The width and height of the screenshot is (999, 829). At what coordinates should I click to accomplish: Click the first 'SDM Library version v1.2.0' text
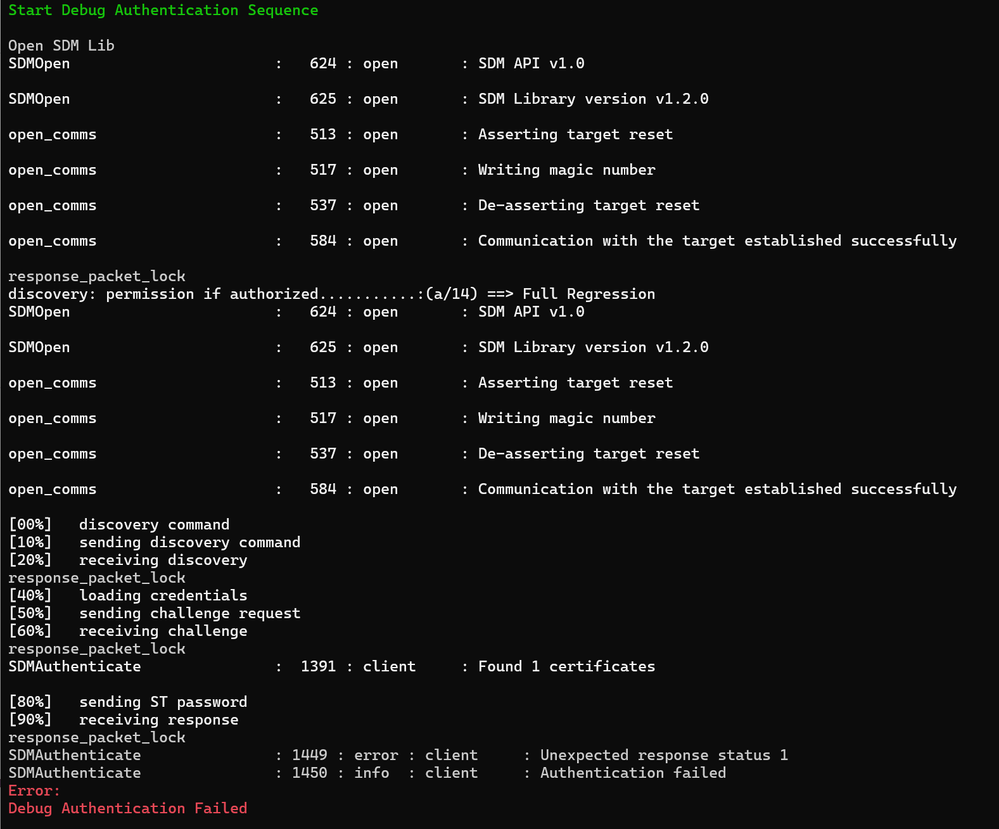[x=593, y=99]
